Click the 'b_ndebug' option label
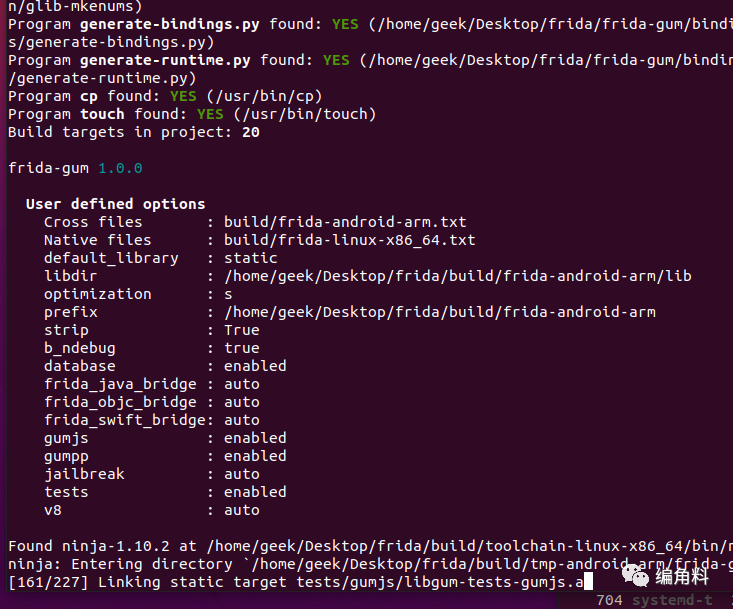733x609 pixels. point(79,348)
